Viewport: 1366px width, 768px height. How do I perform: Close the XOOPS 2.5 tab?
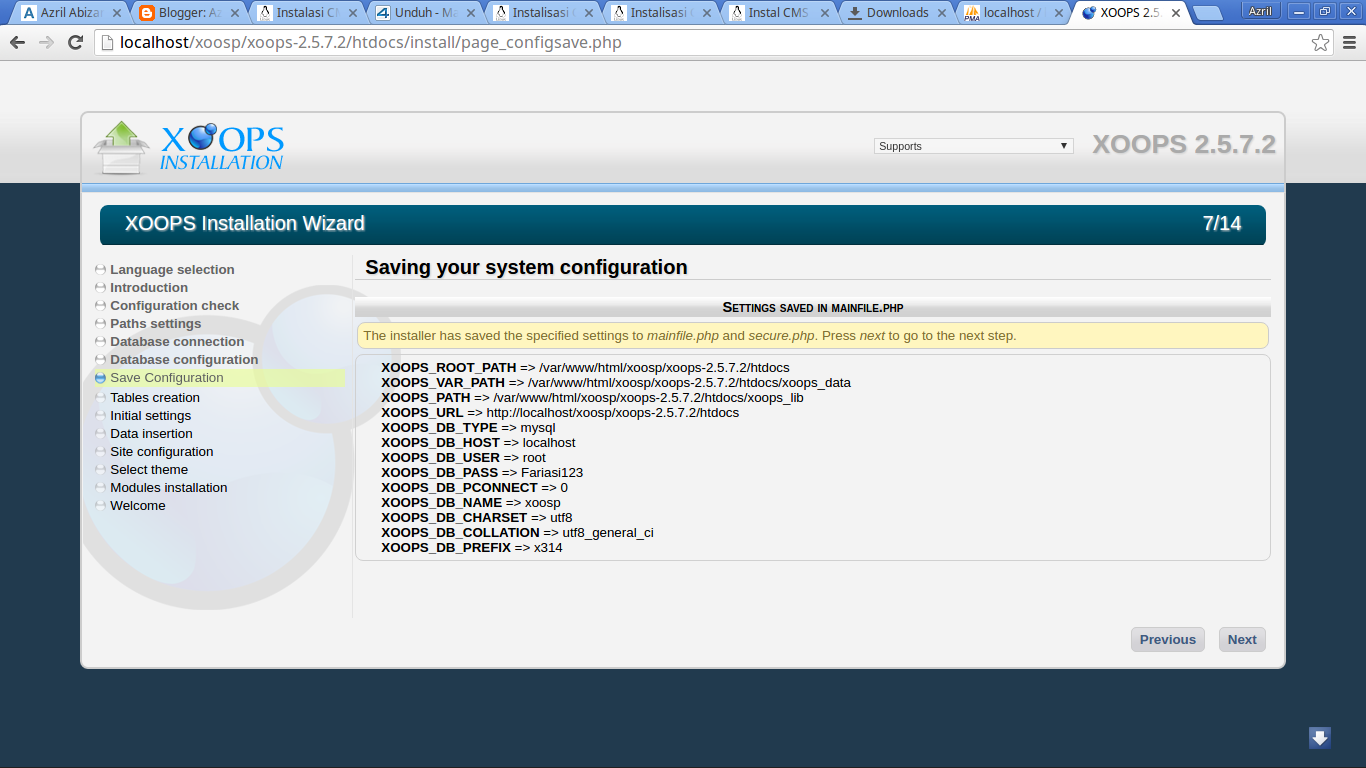tap(1176, 13)
